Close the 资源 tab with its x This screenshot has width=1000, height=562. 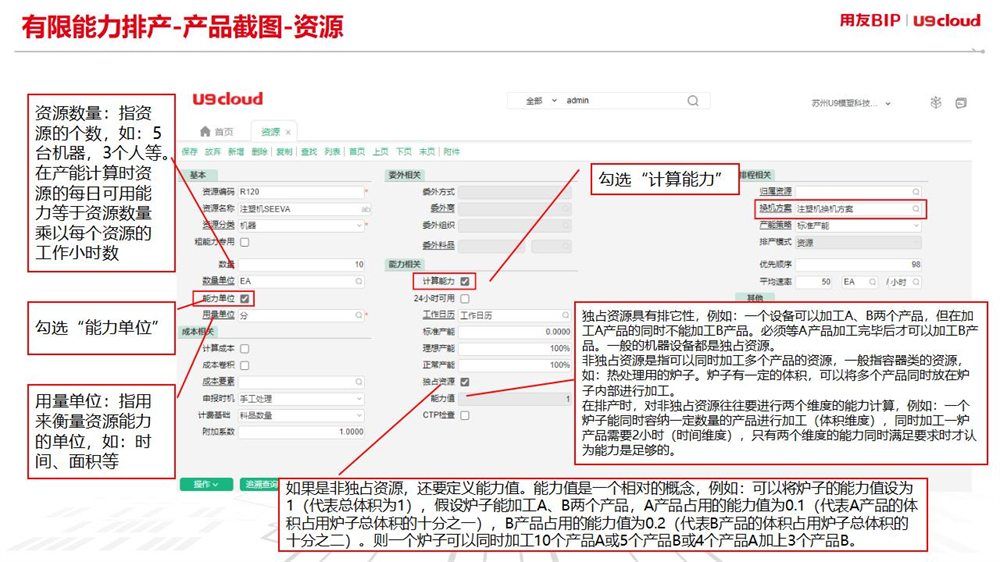[x=288, y=132]
